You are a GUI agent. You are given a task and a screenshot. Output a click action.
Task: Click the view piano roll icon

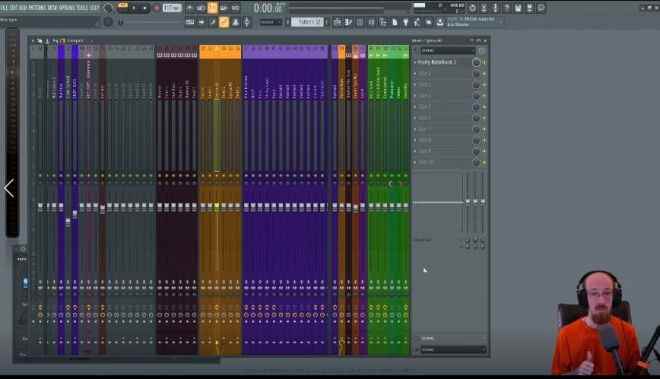point(201,22)
